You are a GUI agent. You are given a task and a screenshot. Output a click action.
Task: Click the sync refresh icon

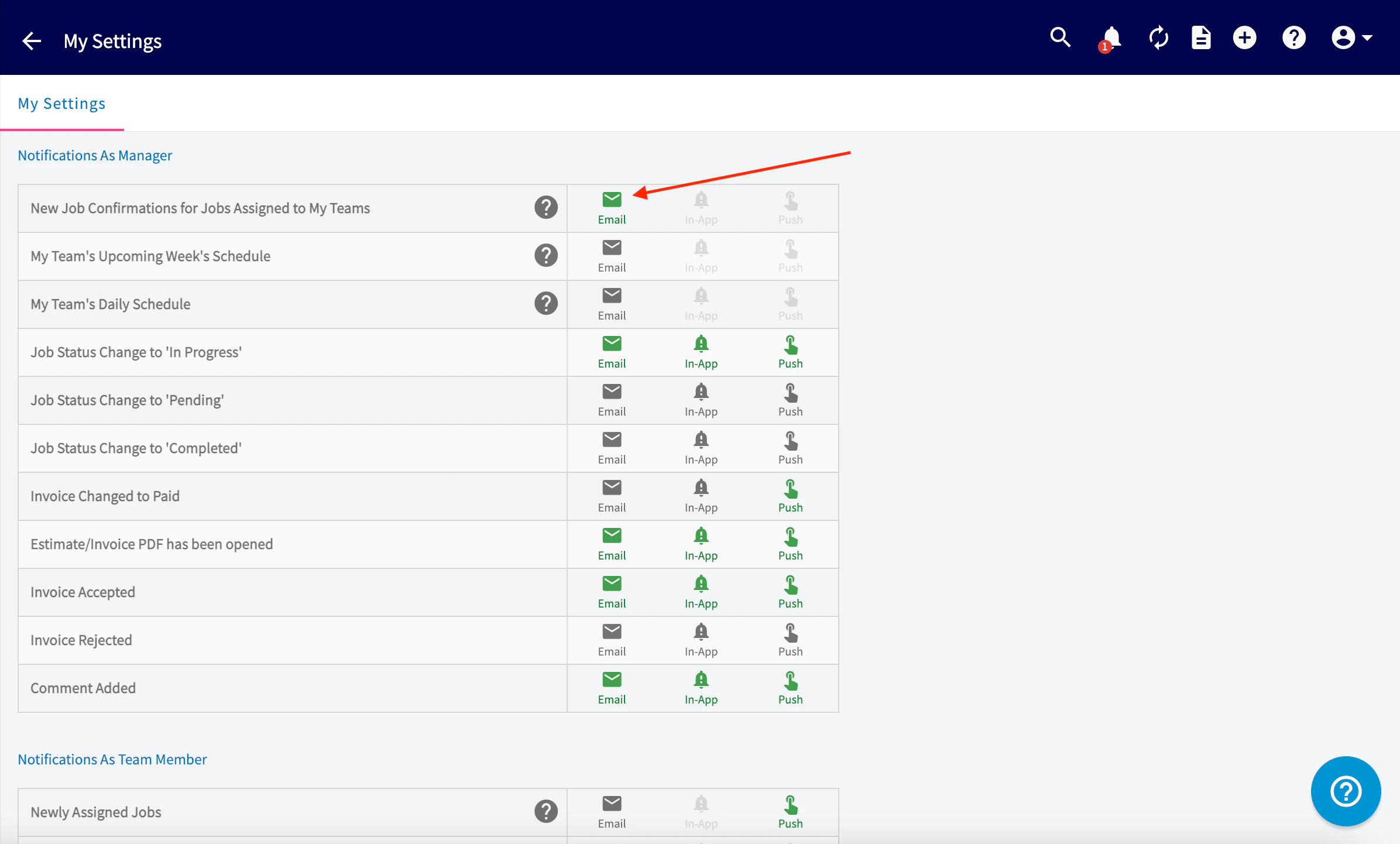pos(1159,38)
